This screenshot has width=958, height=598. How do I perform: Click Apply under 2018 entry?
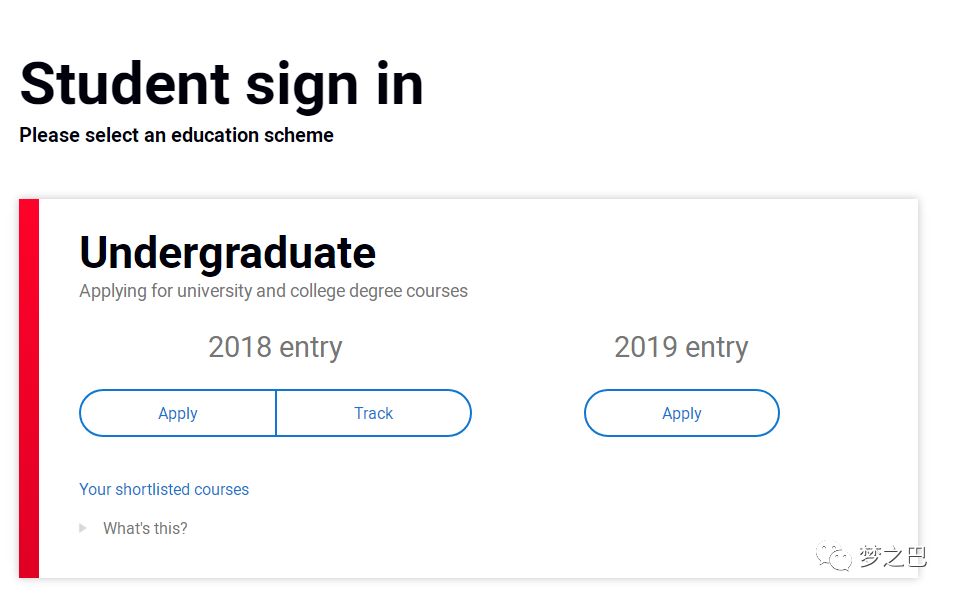[x=178, y=414]
